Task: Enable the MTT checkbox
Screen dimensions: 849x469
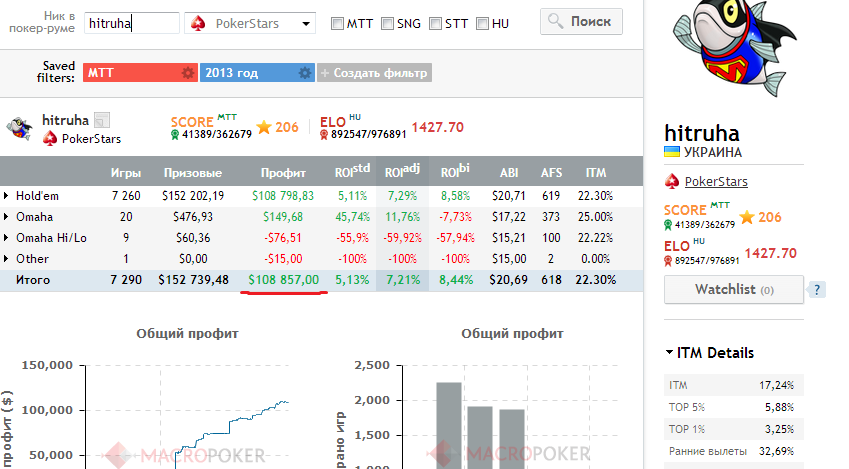Action: point(337,23)
